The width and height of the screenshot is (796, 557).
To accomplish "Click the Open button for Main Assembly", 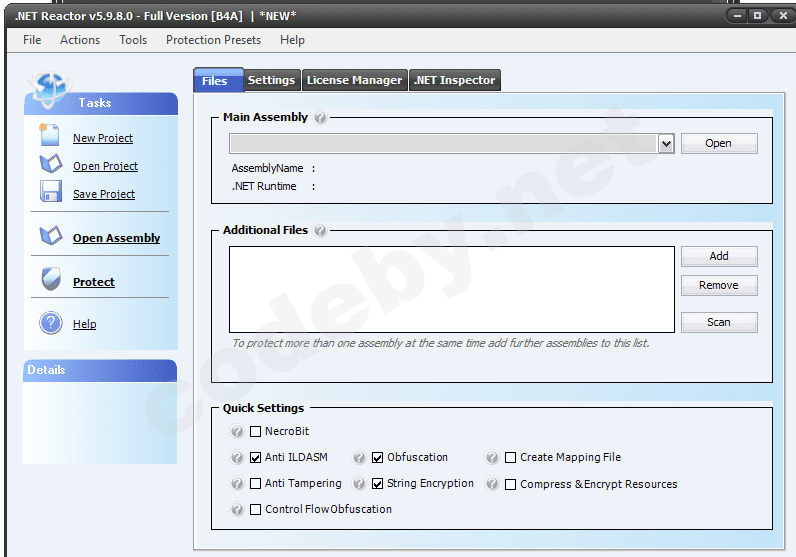I will 719,144.
